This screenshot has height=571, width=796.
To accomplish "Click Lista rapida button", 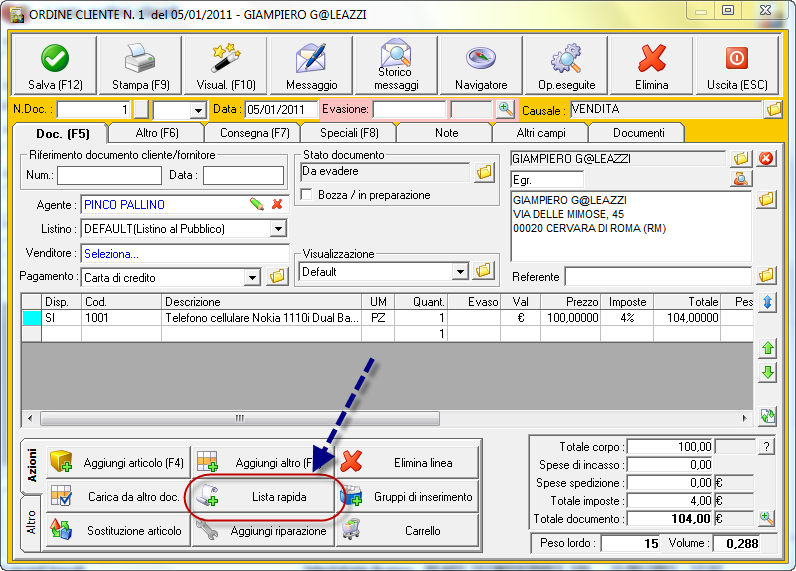I will point(263,496).
